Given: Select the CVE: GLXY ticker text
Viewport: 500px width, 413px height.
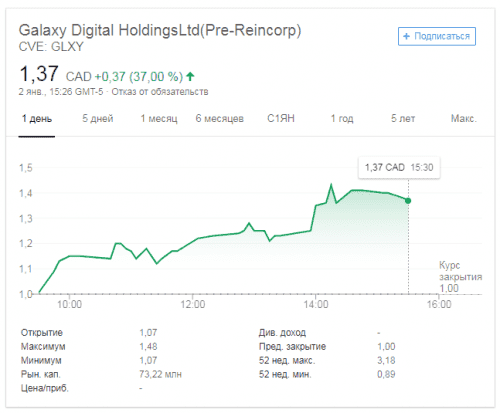Looking at the screenshot, I should pos(51,47).
